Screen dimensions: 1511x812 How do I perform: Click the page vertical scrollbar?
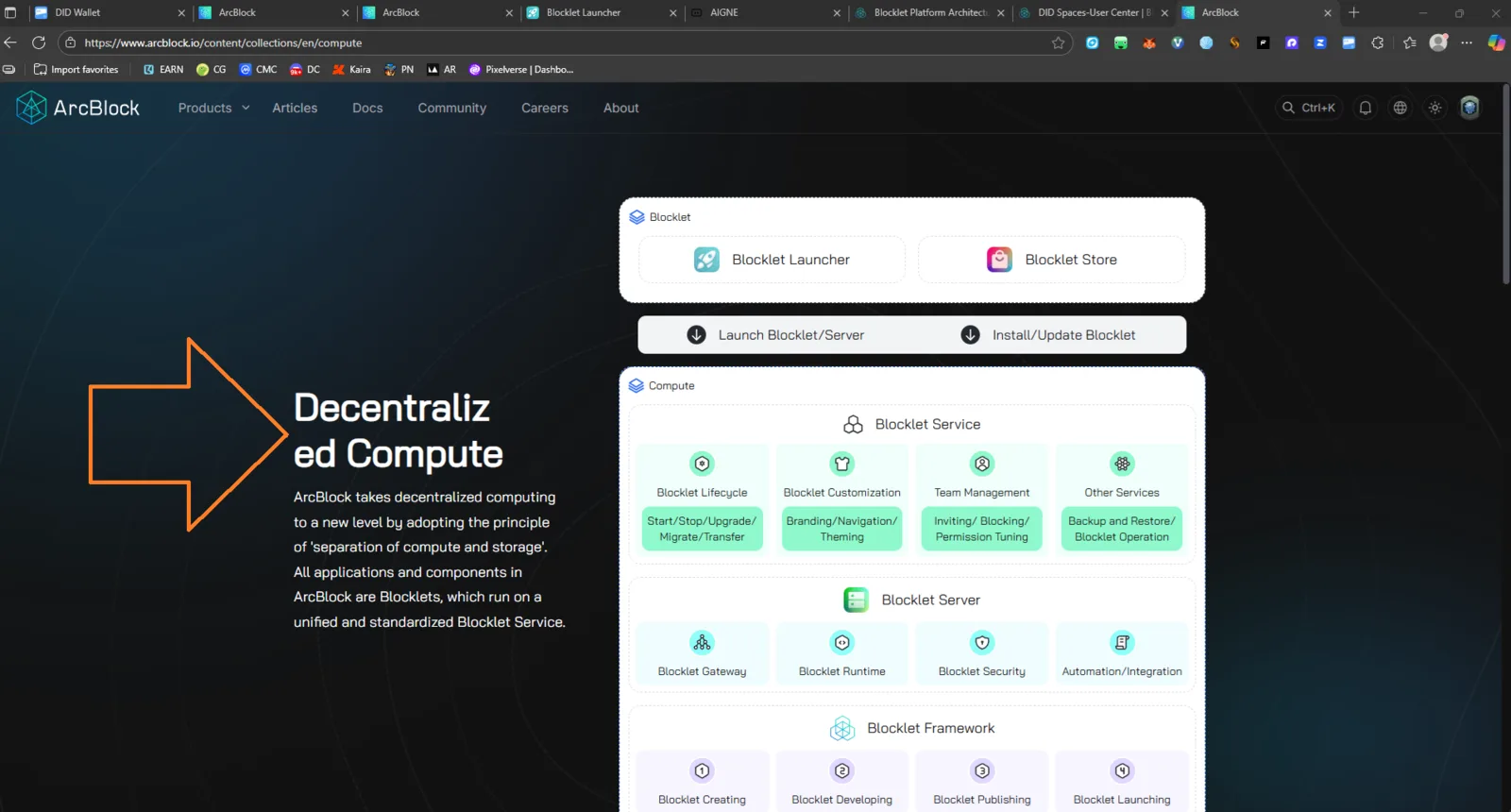[x=1505, y=184]
